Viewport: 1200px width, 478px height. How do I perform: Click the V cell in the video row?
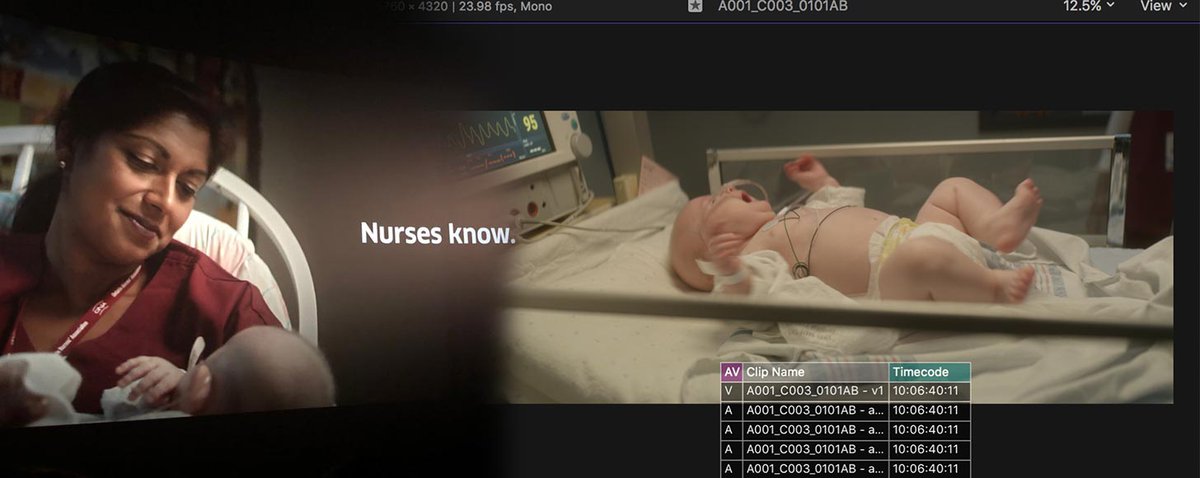coord(731,391)
